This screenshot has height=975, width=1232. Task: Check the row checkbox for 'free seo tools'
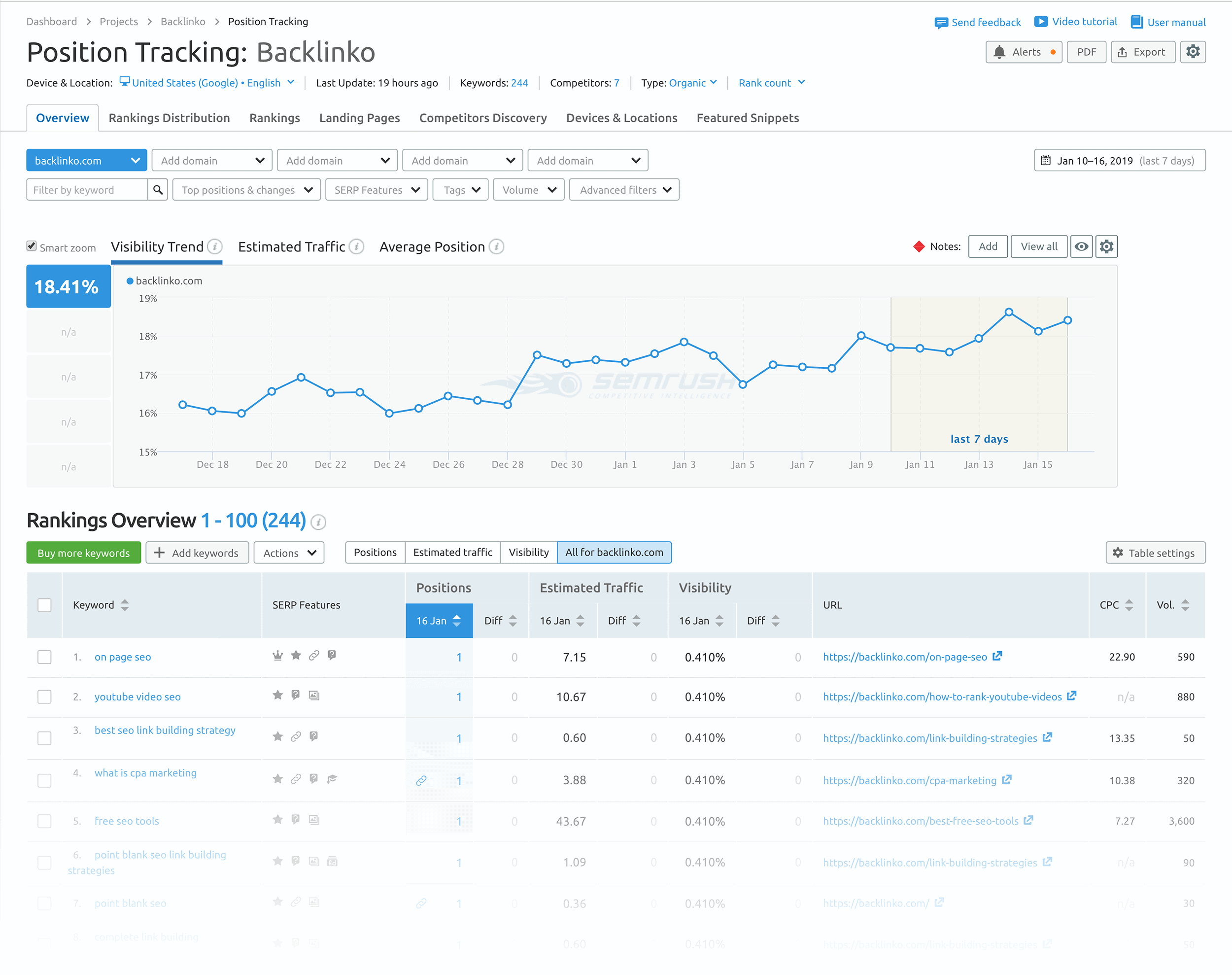click(x=44, y=821)
